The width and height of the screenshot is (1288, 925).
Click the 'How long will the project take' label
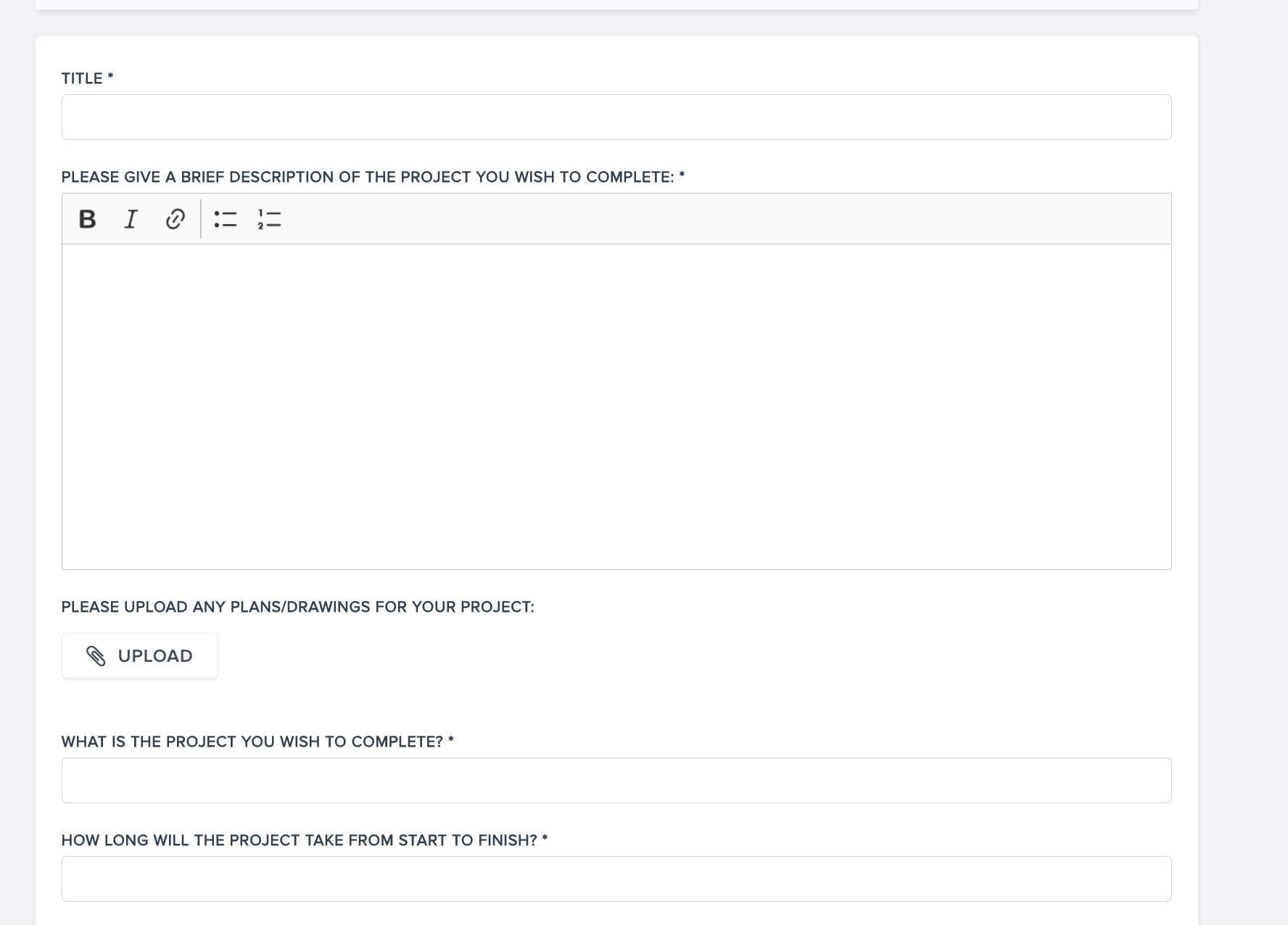[299, 841]
